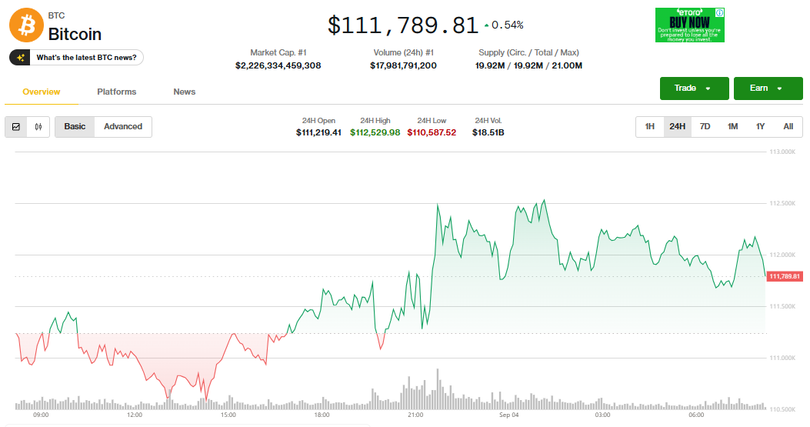Click the eToro Buy Now banner
This screenshot has height=427, width=810.
point(689,25)
